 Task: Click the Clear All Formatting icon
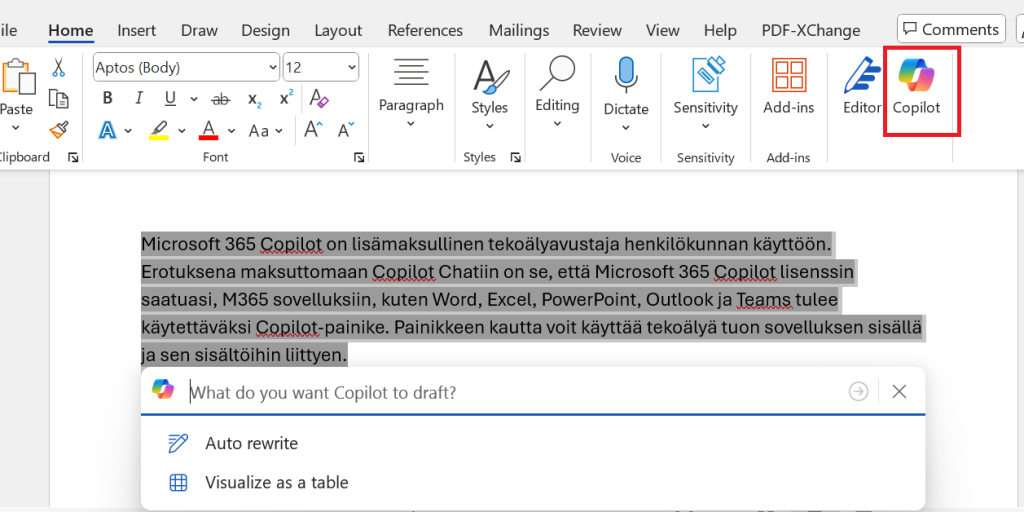(x=319, y=98)
